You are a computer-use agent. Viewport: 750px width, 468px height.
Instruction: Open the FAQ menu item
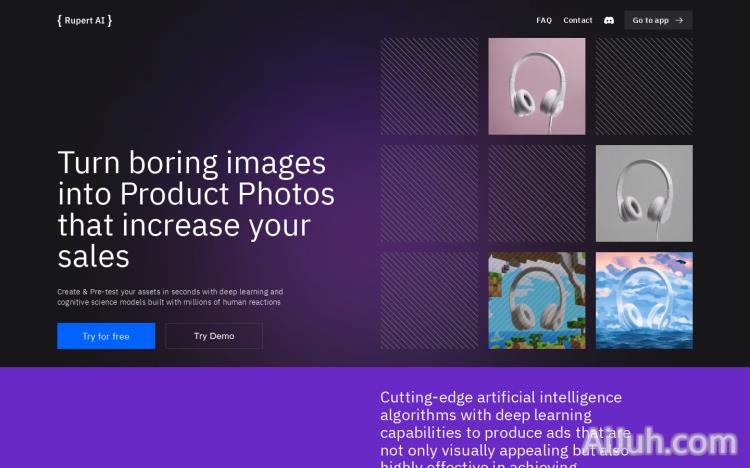click(x=543, y=20)
